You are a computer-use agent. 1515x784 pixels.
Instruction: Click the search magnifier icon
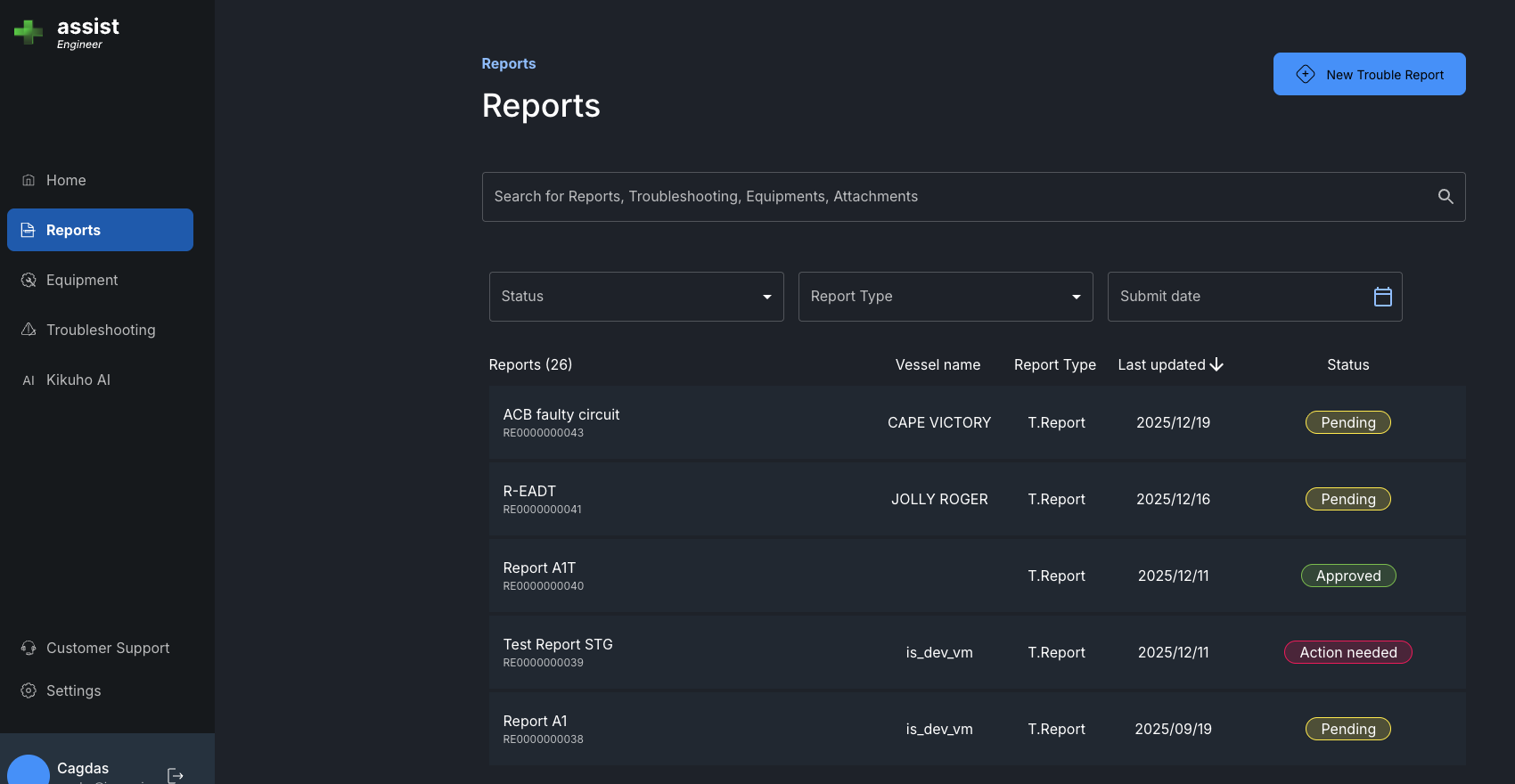point(1445,197)
